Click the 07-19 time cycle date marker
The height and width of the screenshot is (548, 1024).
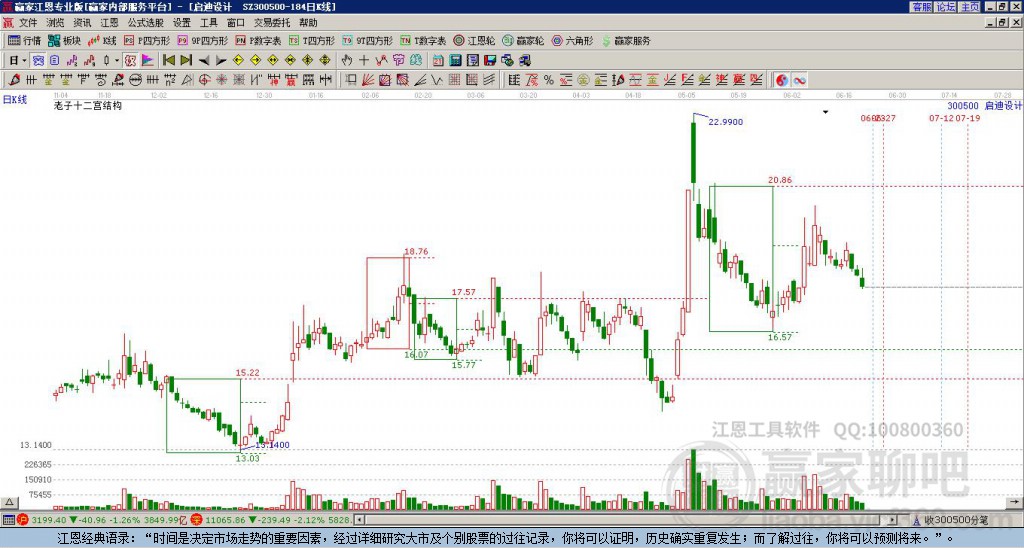pyautogui.click(x=968, y=118)
